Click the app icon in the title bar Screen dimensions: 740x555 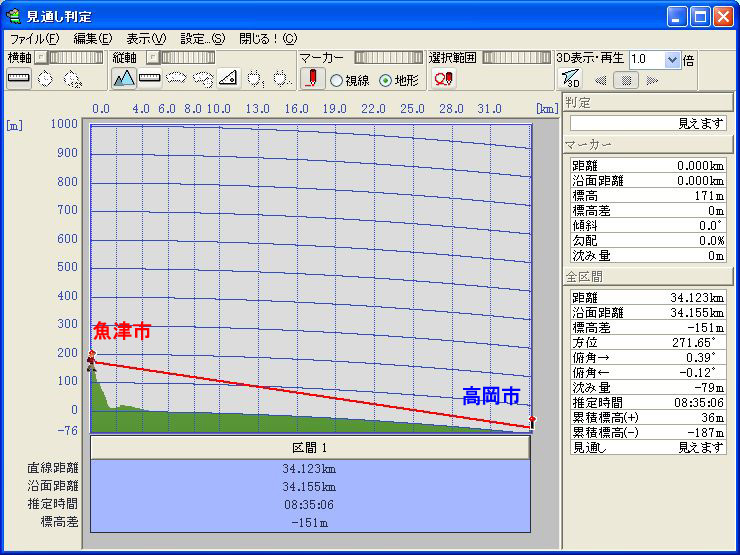coord(14,17)
